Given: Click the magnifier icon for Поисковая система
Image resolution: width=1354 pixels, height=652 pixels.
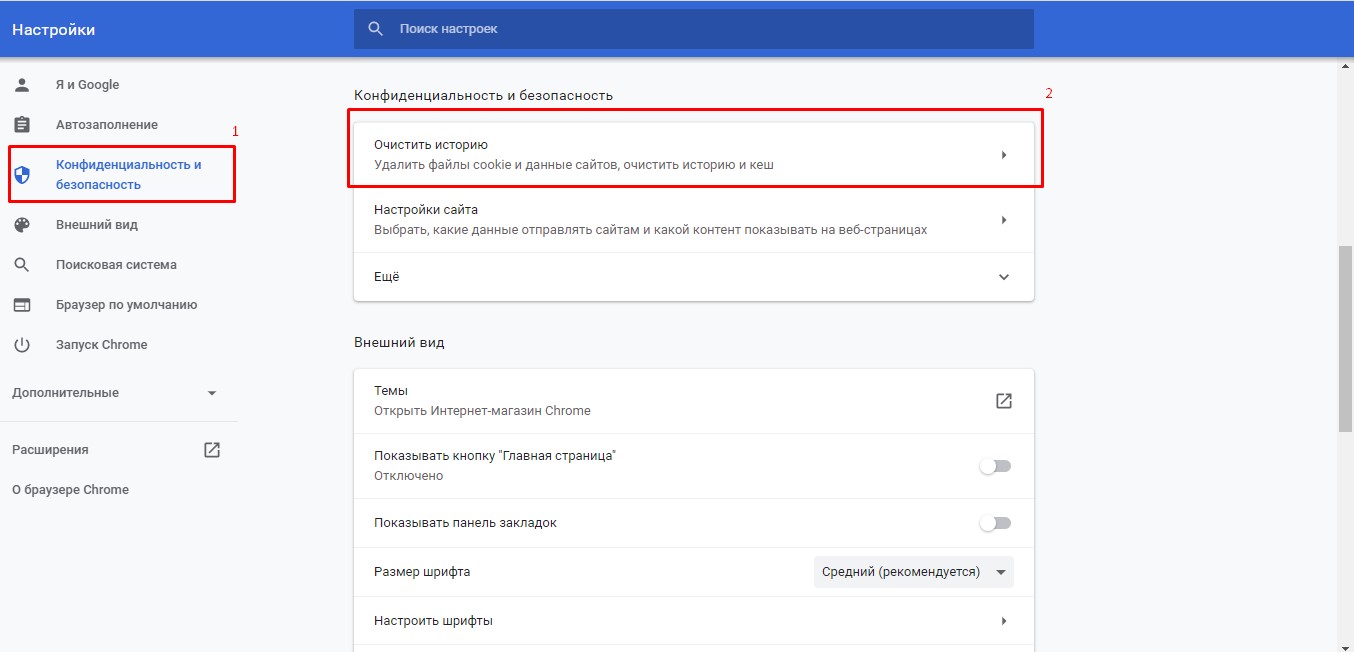Looking at the screenshot, I should click(22, 265).
